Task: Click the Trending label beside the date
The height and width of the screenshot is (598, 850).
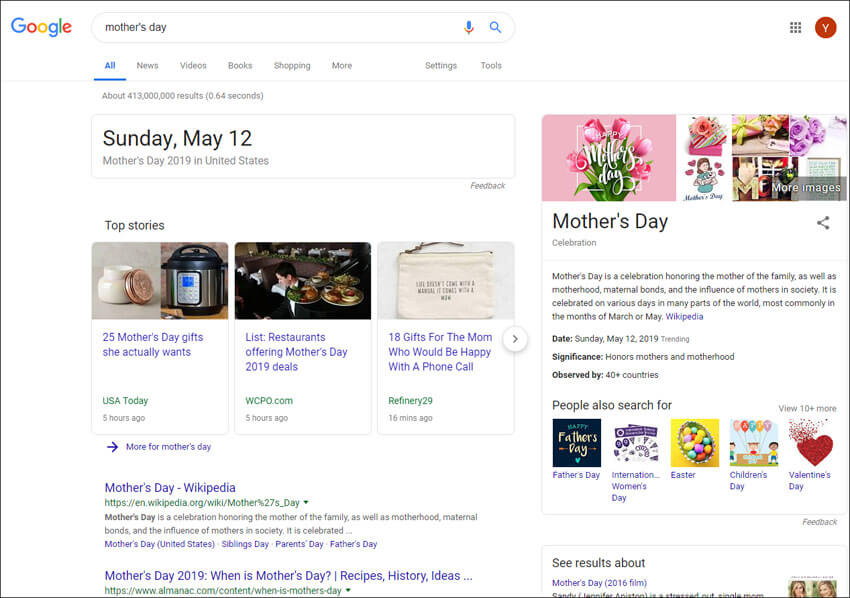Action: (x=675, y=339)
